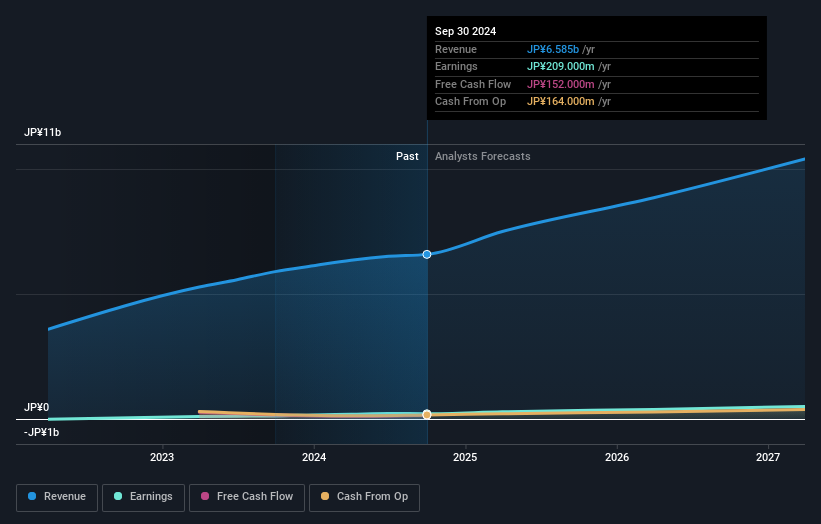Select the 2027 x-axis label
The width and height of the screenshot is (821, 524).
768,457
